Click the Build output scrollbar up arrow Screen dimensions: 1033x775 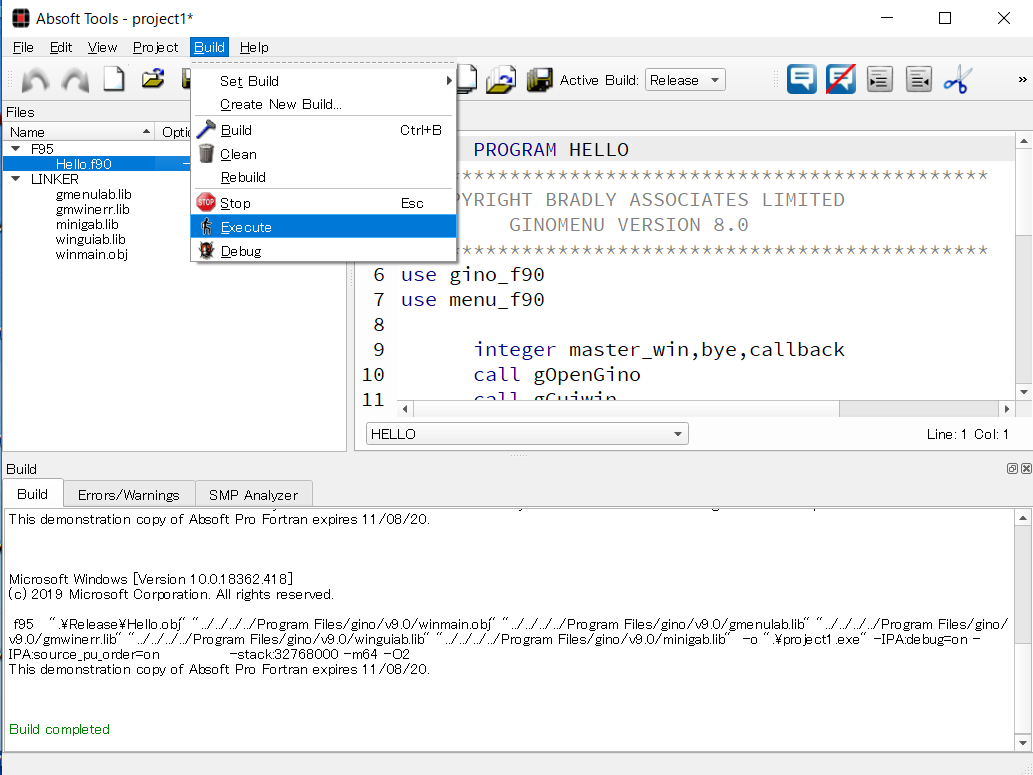point(1023,519)
